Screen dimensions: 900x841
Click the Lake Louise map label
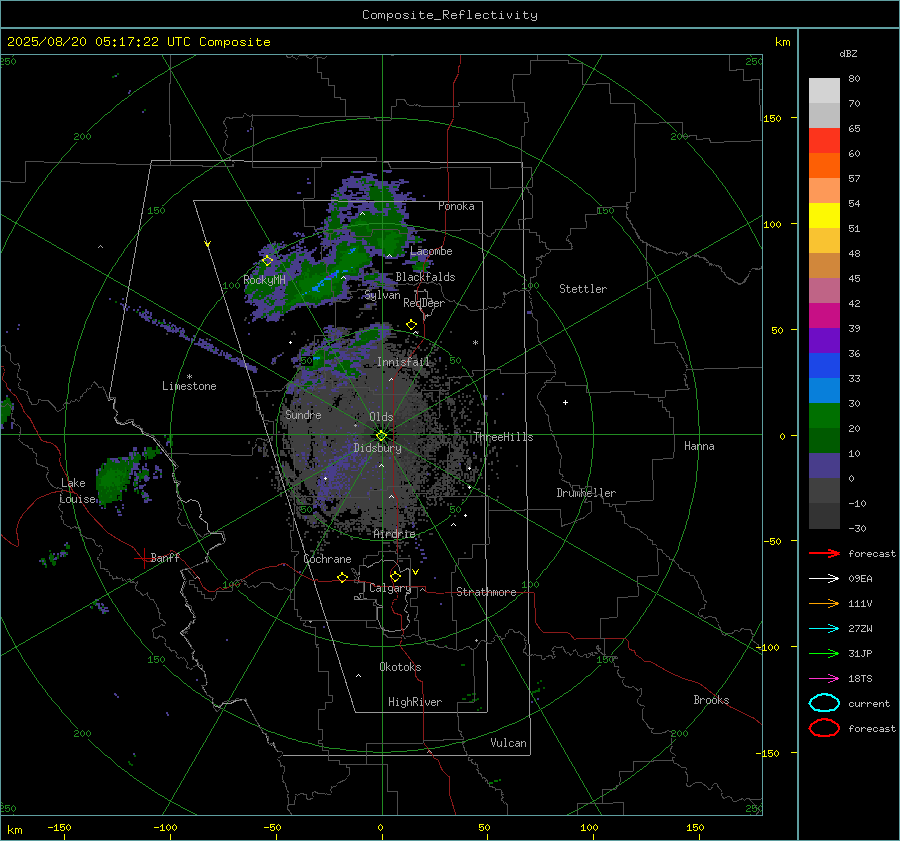pyautogui.click(x=79, y=491)
